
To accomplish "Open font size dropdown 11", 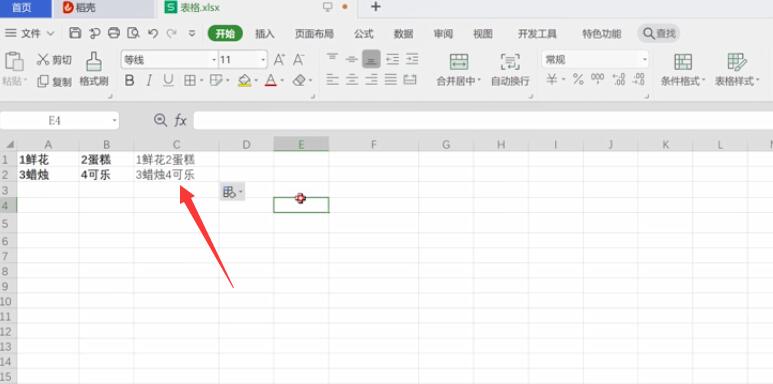I will (263, 60).
